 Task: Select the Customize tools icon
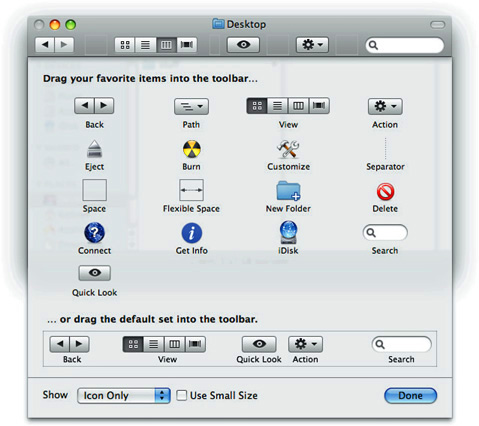(288, 149)
